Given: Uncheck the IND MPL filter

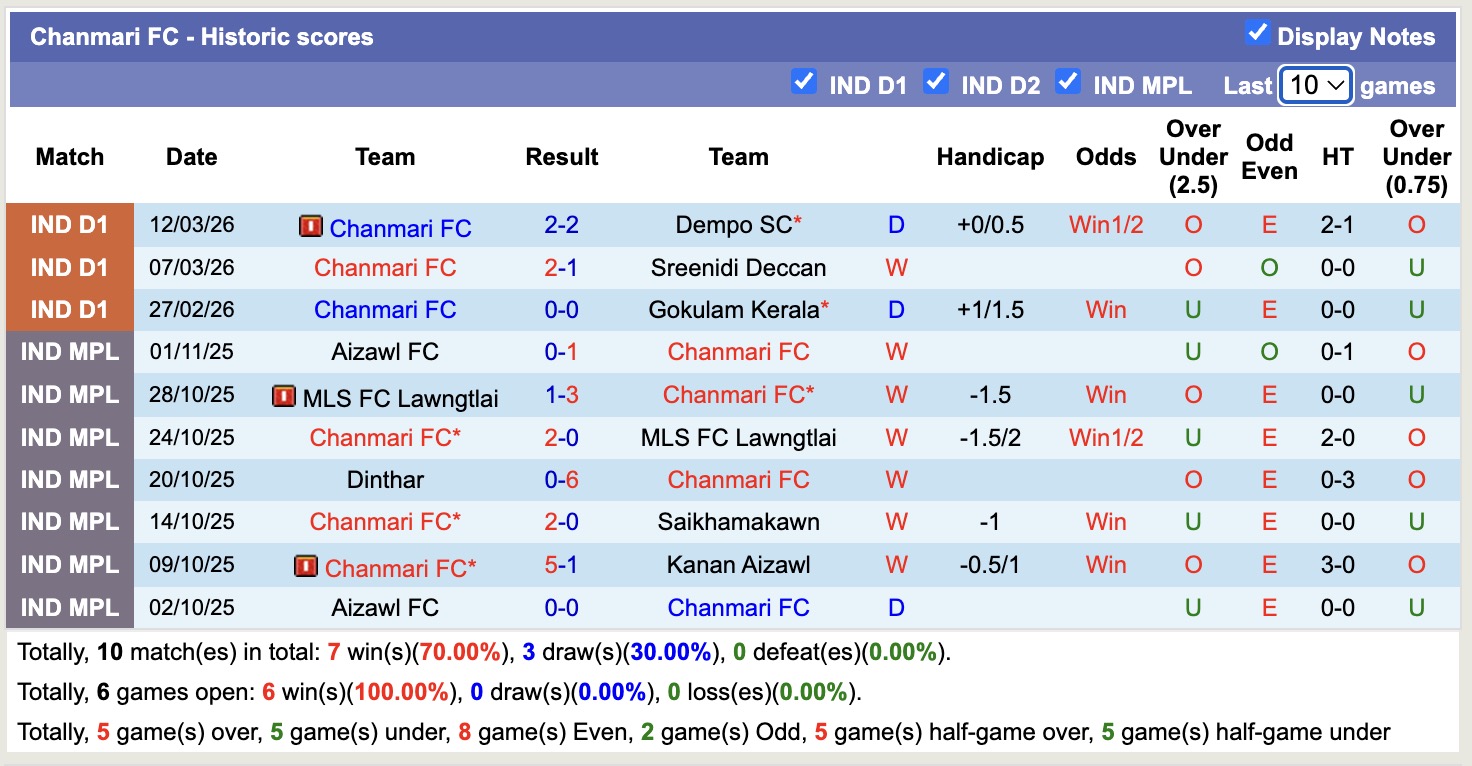Looking at the screenshot, I should (1069, 83).
